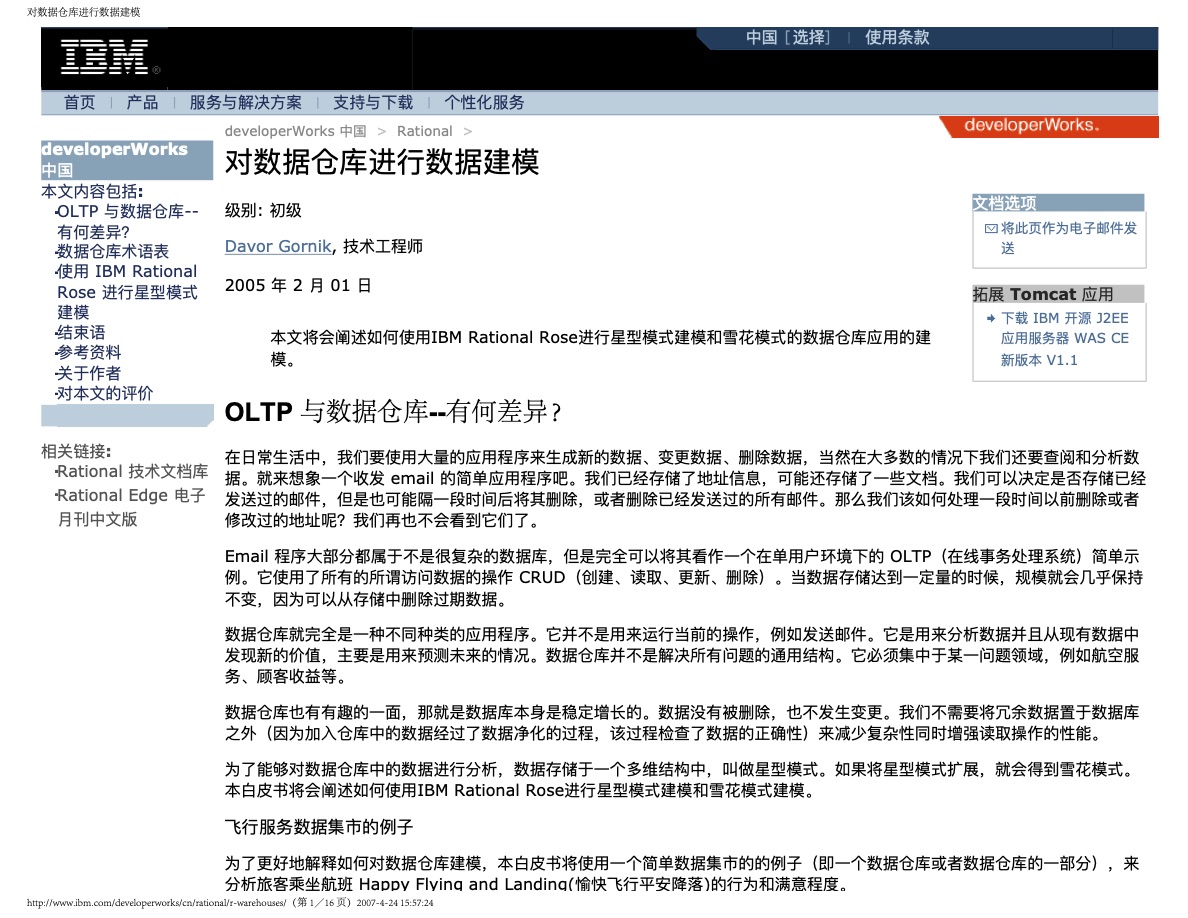Screen dimensions: 1188x918
Task: Jump to 对本文的评价 section
Action: point(105,393)
